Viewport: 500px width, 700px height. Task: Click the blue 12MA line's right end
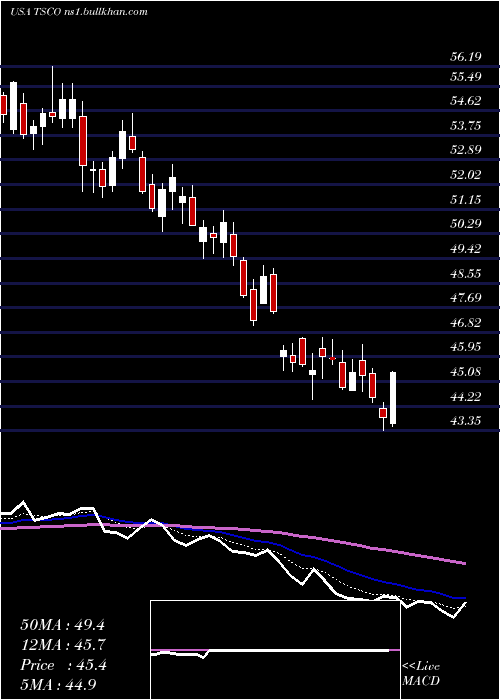click(x=463, y=598)
